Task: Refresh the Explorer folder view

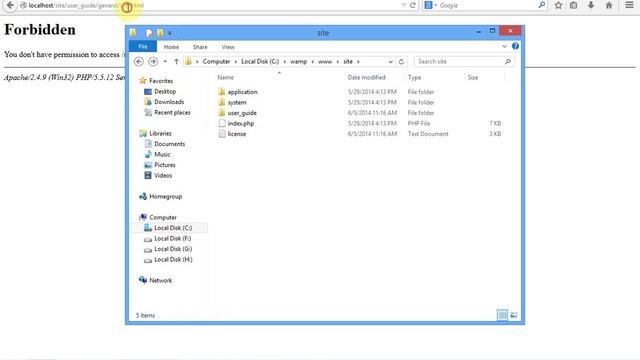Action: click(x=401, y=62)
